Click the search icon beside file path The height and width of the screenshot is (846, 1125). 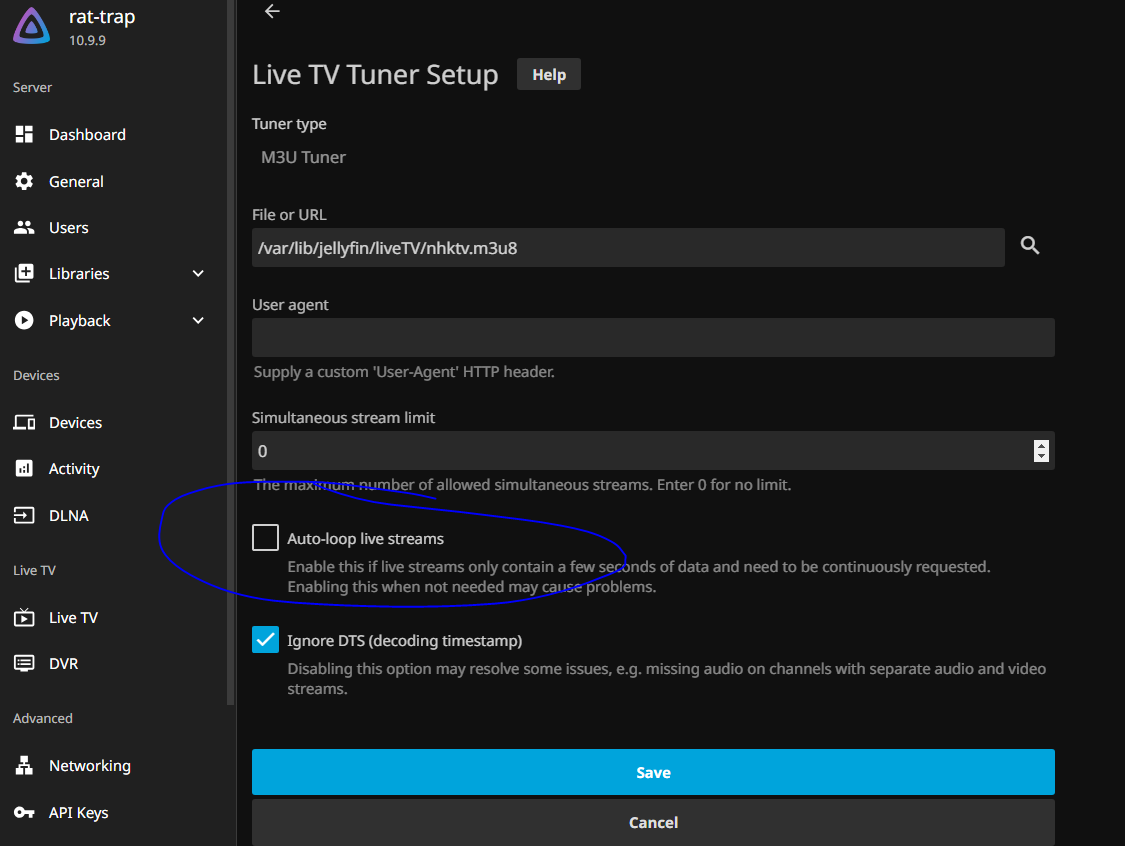tap(1030, 246)
